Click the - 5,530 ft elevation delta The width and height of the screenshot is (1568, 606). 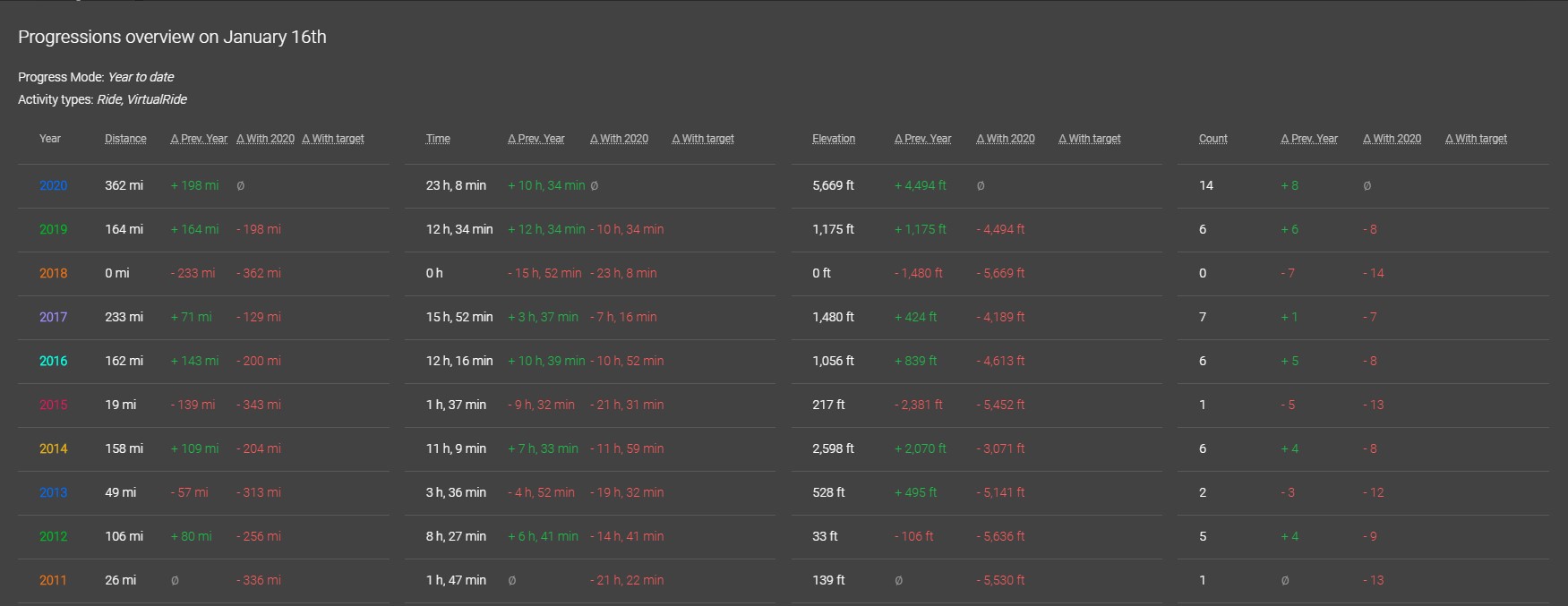[x=1000, y=580]
